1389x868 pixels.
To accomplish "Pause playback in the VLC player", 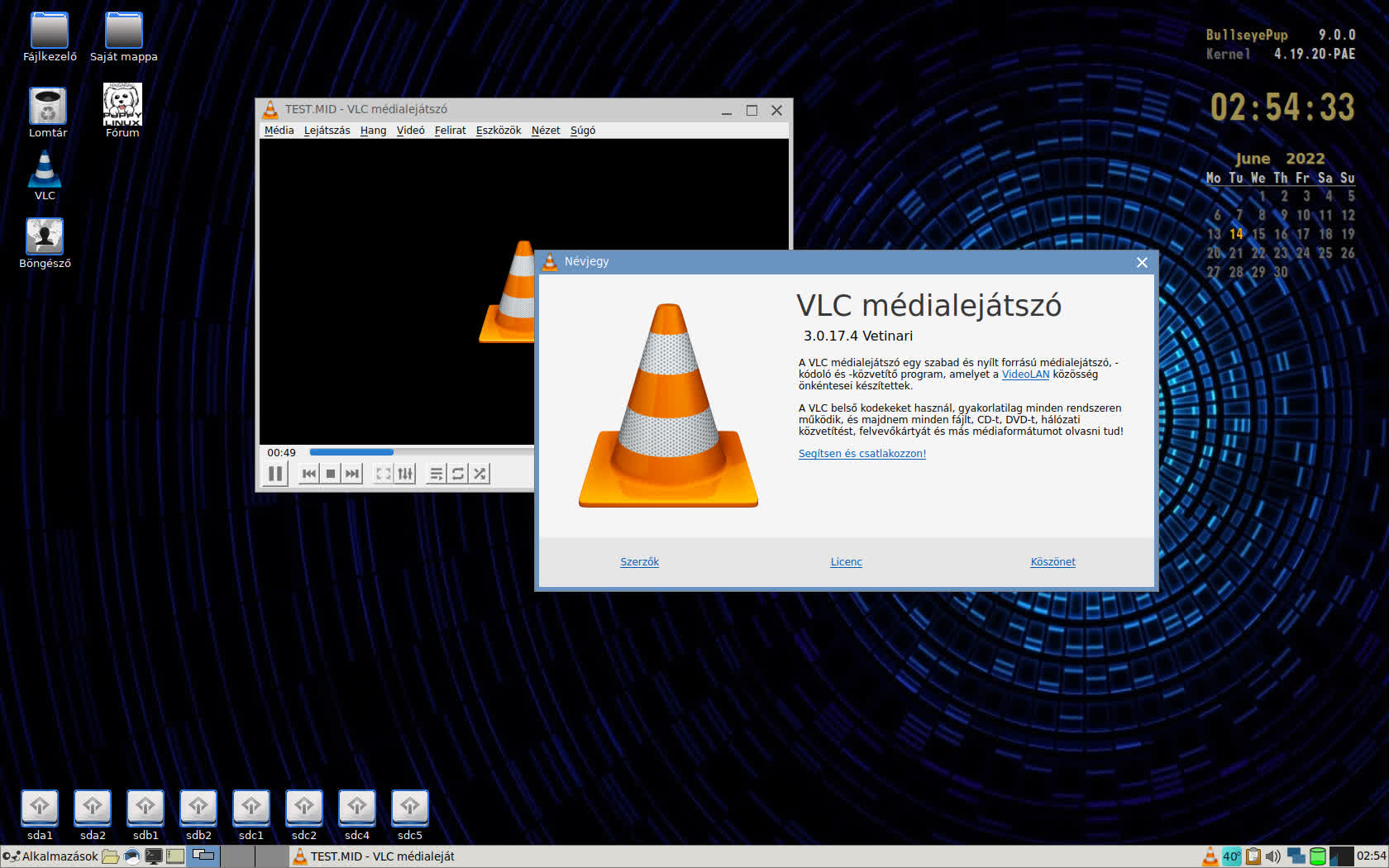I will point(275,474).
